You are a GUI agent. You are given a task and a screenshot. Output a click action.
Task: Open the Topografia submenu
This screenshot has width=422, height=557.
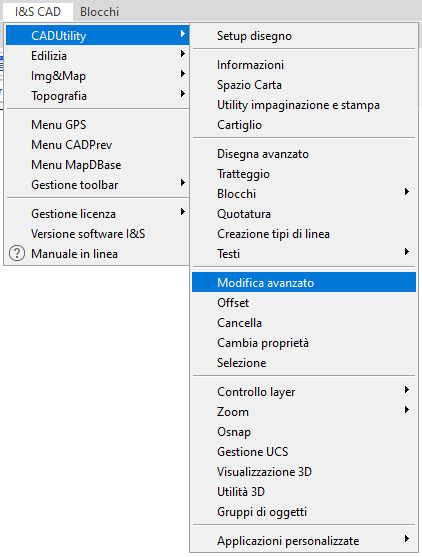(97, 96)
